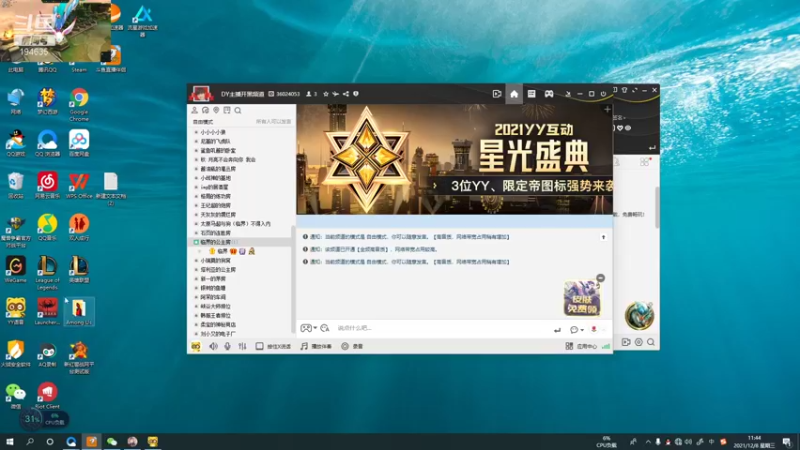Check the green network signal indicator
Screen dimensions: 800x450
click(606, 346)
